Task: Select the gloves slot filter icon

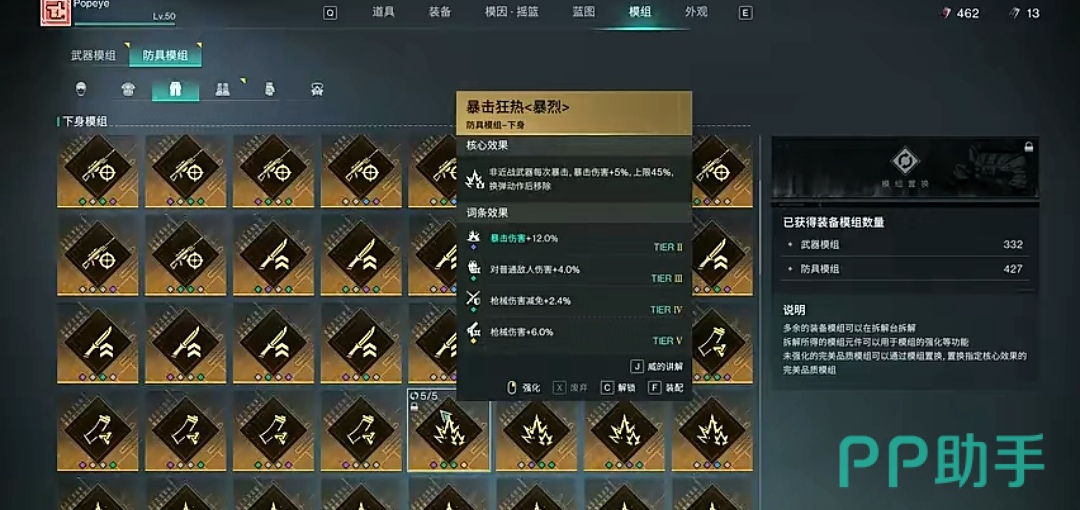Action: (269, 89)
